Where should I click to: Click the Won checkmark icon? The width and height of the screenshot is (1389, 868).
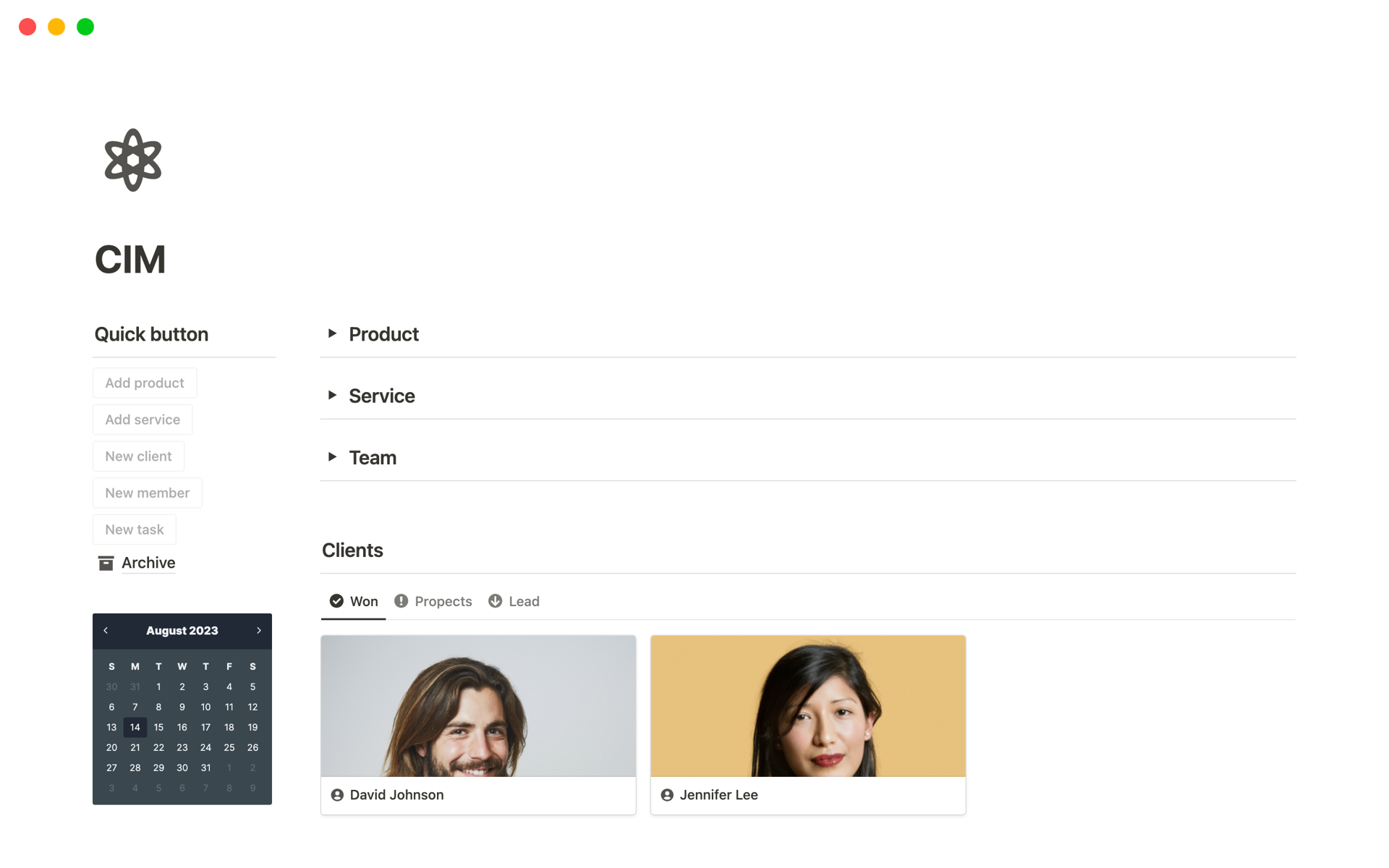pyautogui.click(x=336, y=601)
